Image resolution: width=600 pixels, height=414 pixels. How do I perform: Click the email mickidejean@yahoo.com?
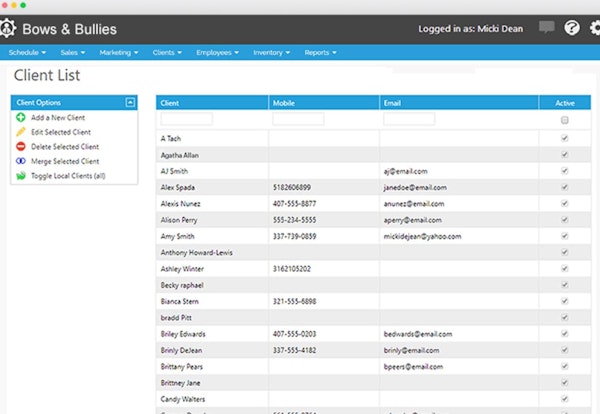point(422,236)
